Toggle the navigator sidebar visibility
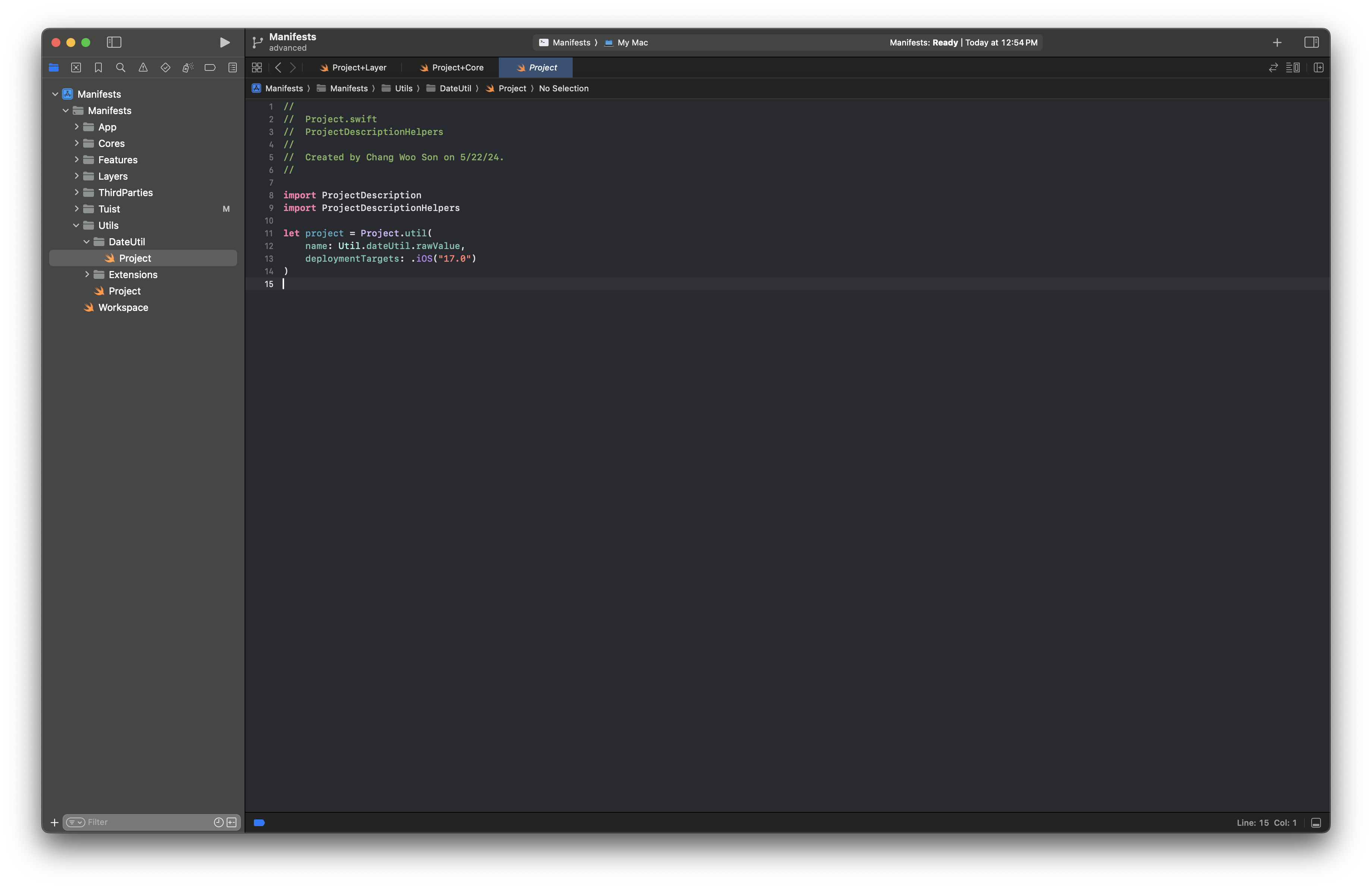 tap(114, 42)
